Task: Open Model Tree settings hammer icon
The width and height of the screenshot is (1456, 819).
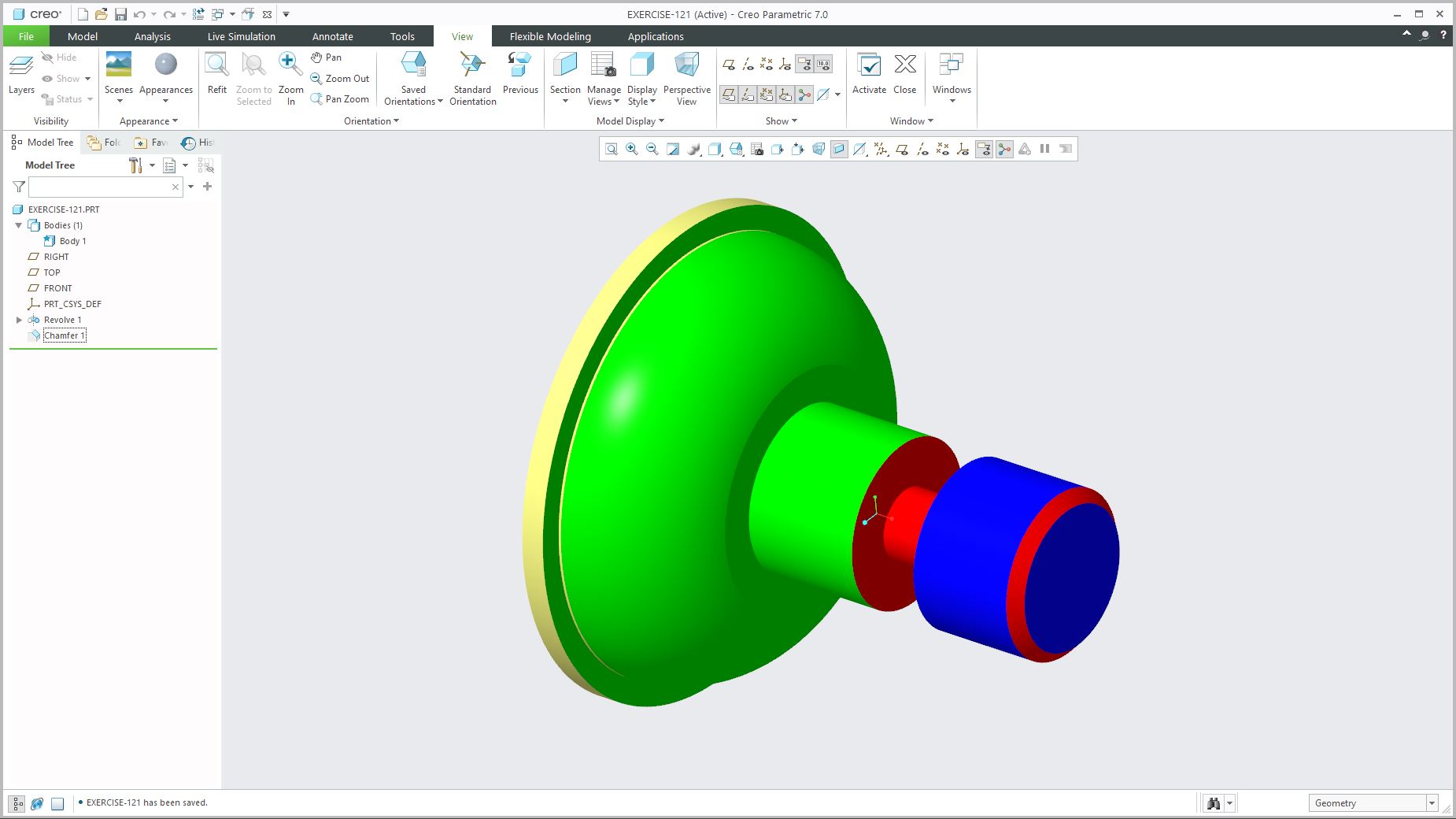Action: [x=135, y=165]
